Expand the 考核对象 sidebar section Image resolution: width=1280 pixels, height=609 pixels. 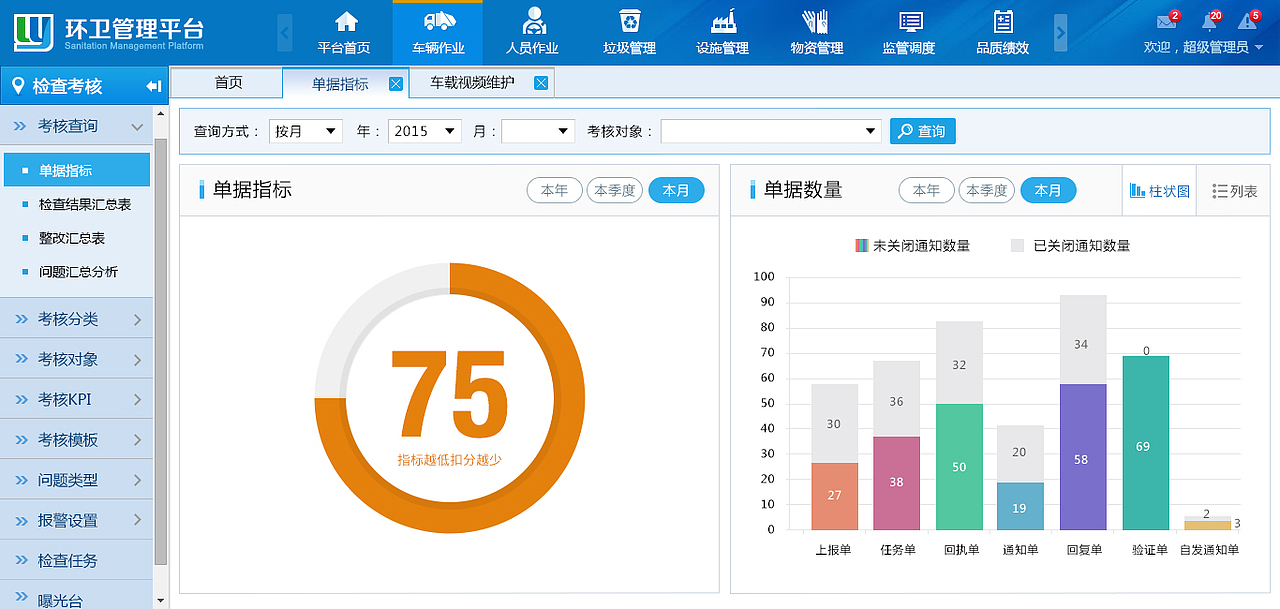tap(77, 359)
